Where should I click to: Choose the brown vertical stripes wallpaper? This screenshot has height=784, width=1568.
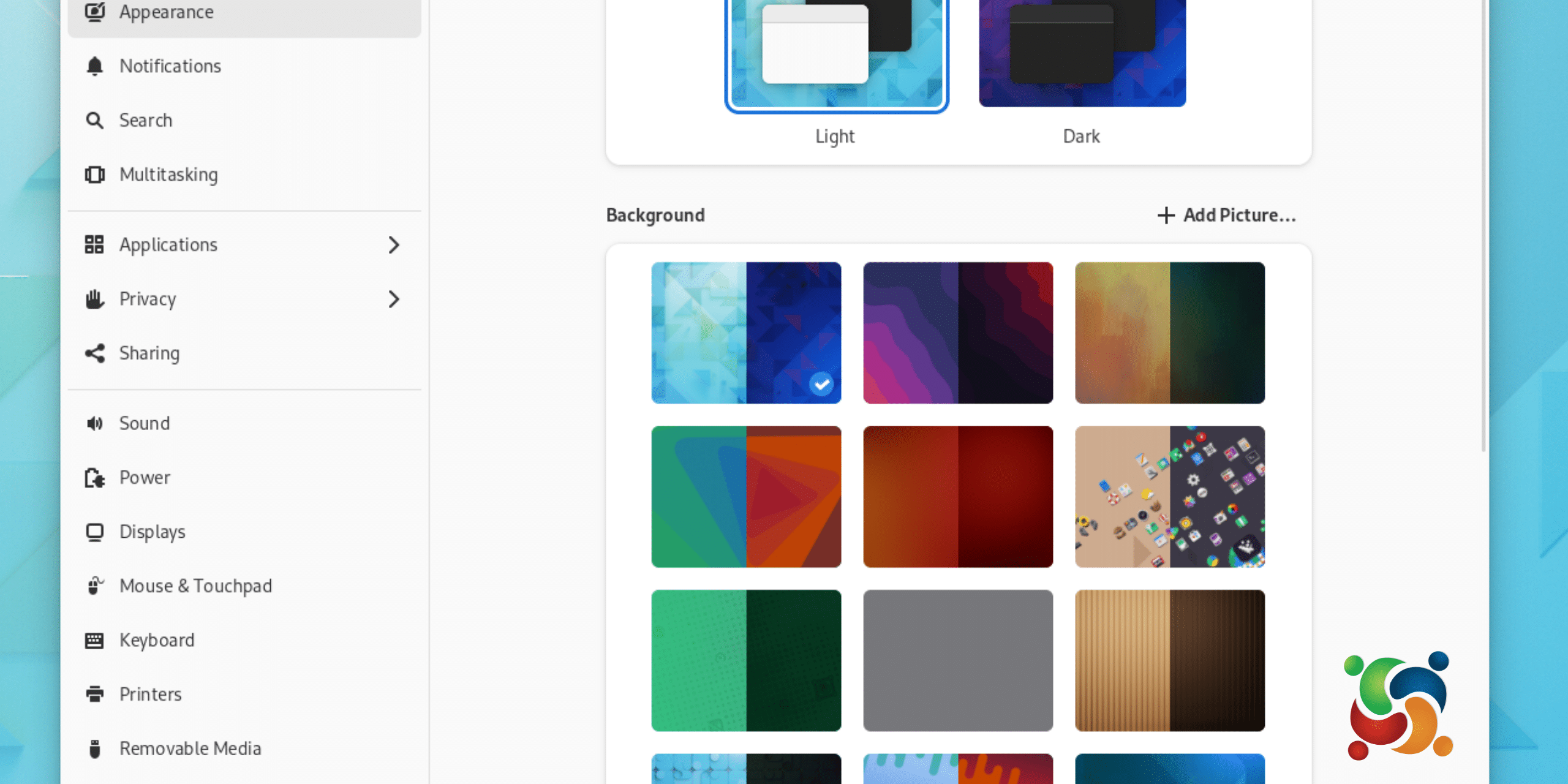click(1170, 660)
